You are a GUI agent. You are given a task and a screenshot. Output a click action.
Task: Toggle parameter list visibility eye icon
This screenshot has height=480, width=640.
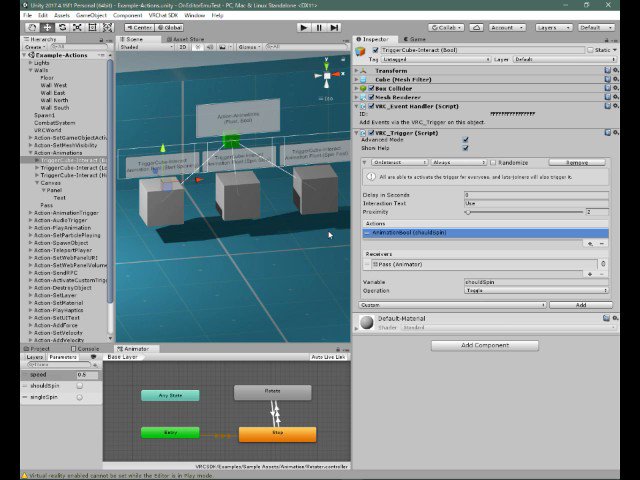[93, 357]
